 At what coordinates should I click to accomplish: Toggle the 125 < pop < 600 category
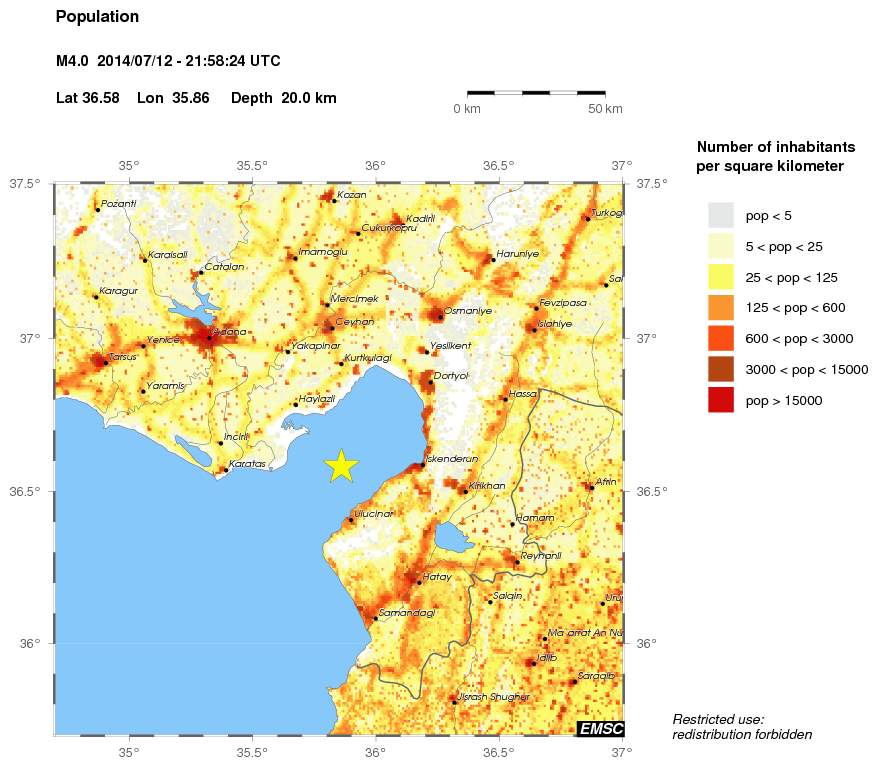pyautogui.click(x=720, y=308)
